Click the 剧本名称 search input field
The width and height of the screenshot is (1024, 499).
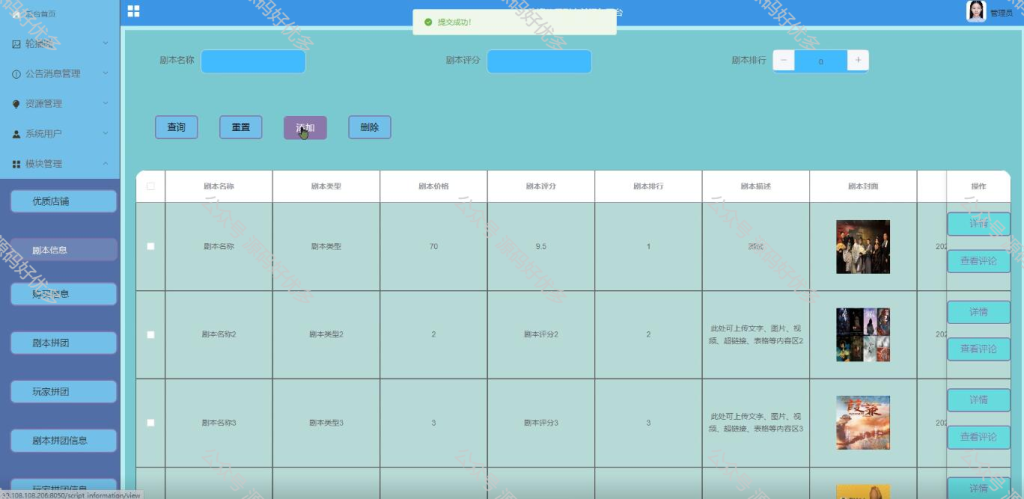253,61
